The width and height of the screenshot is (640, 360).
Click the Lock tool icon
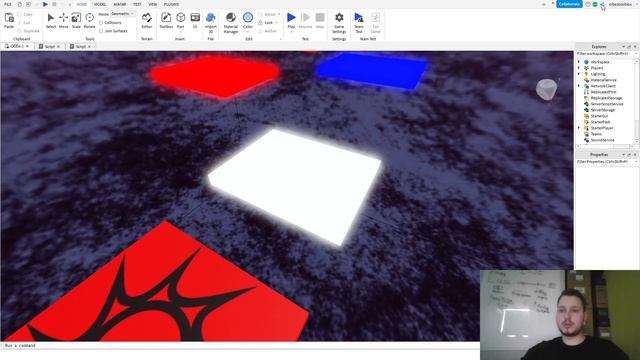260,22
